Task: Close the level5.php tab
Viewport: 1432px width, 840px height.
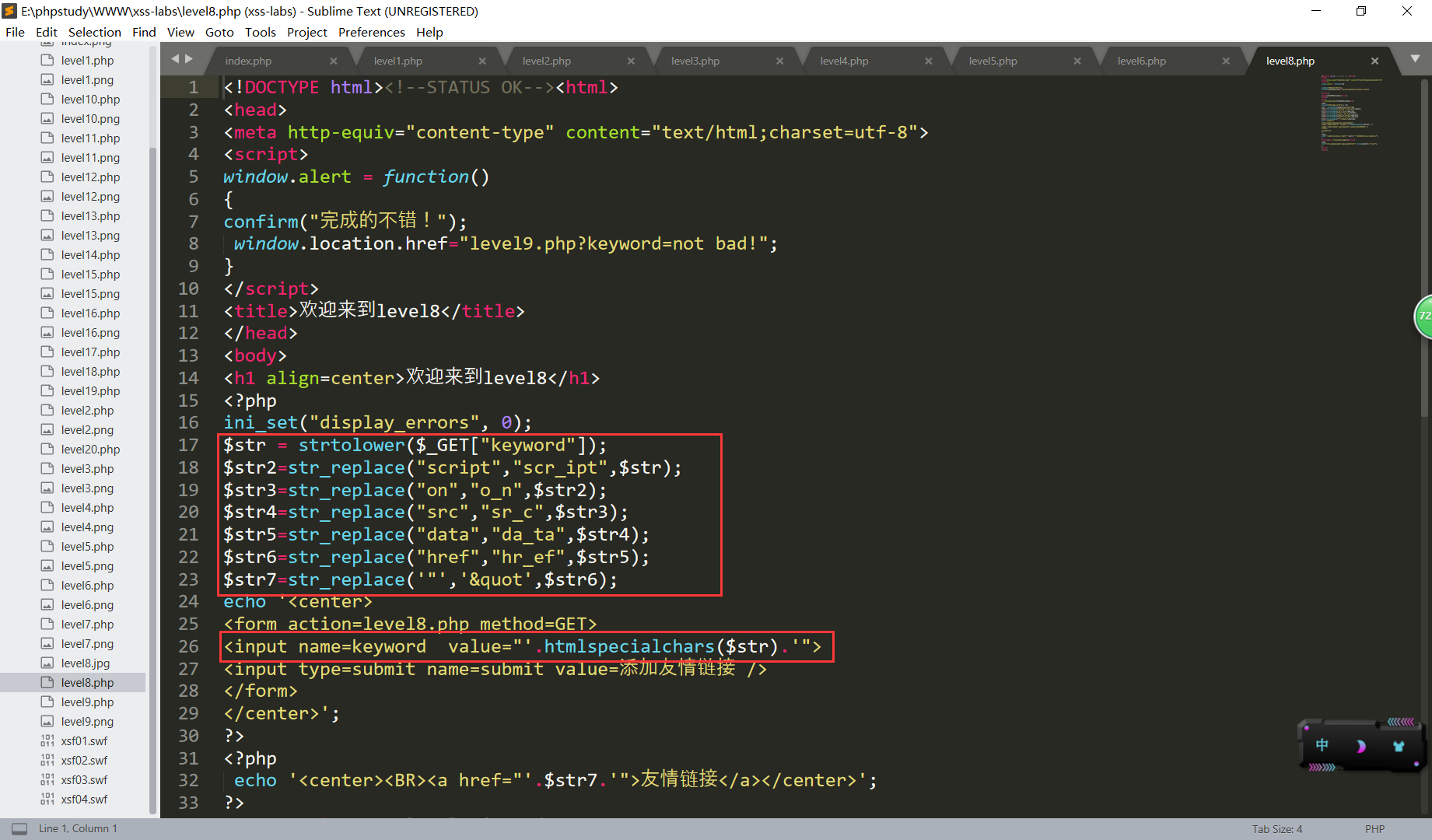Action: tap(1077, 61)
